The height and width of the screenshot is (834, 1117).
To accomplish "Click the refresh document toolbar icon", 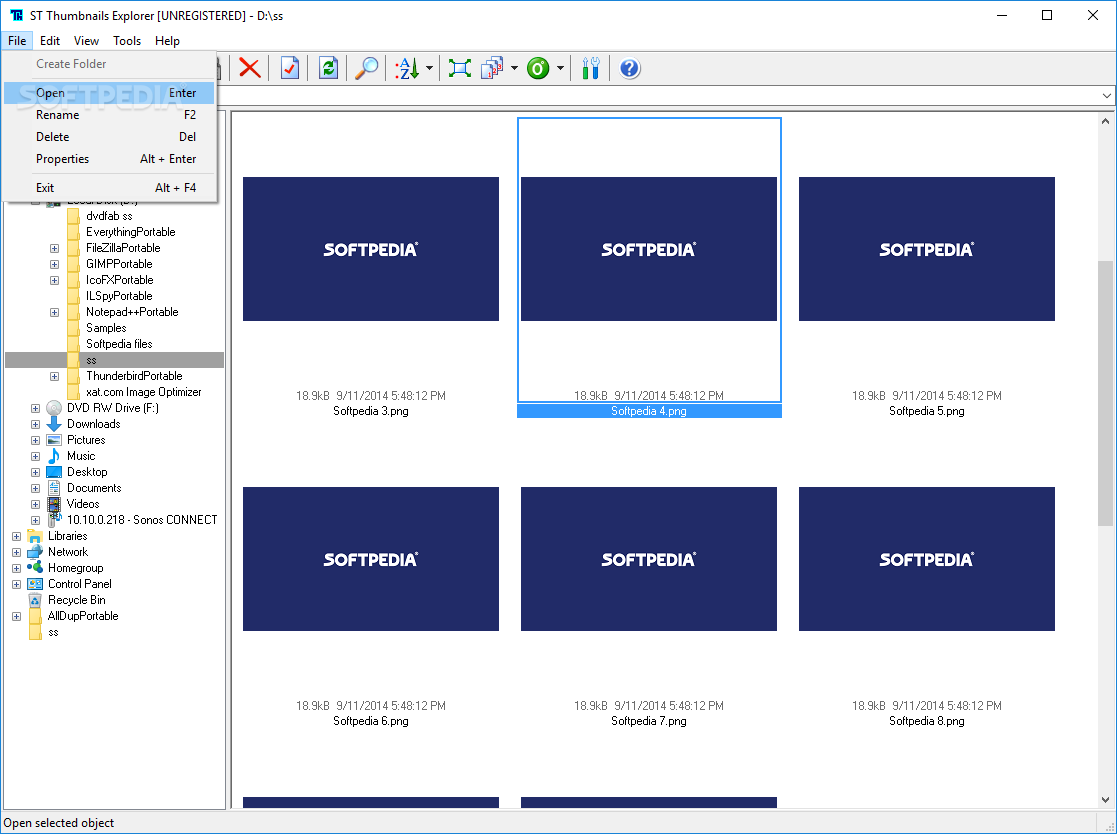I will coord(328,68).
